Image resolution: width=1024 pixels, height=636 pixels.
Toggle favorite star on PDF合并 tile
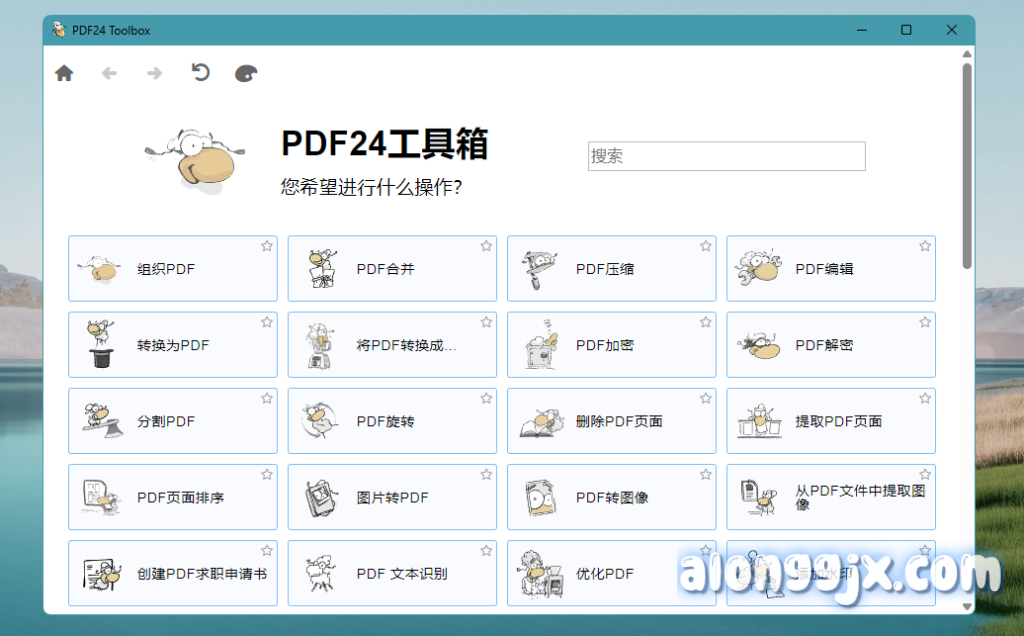(486, 246)
